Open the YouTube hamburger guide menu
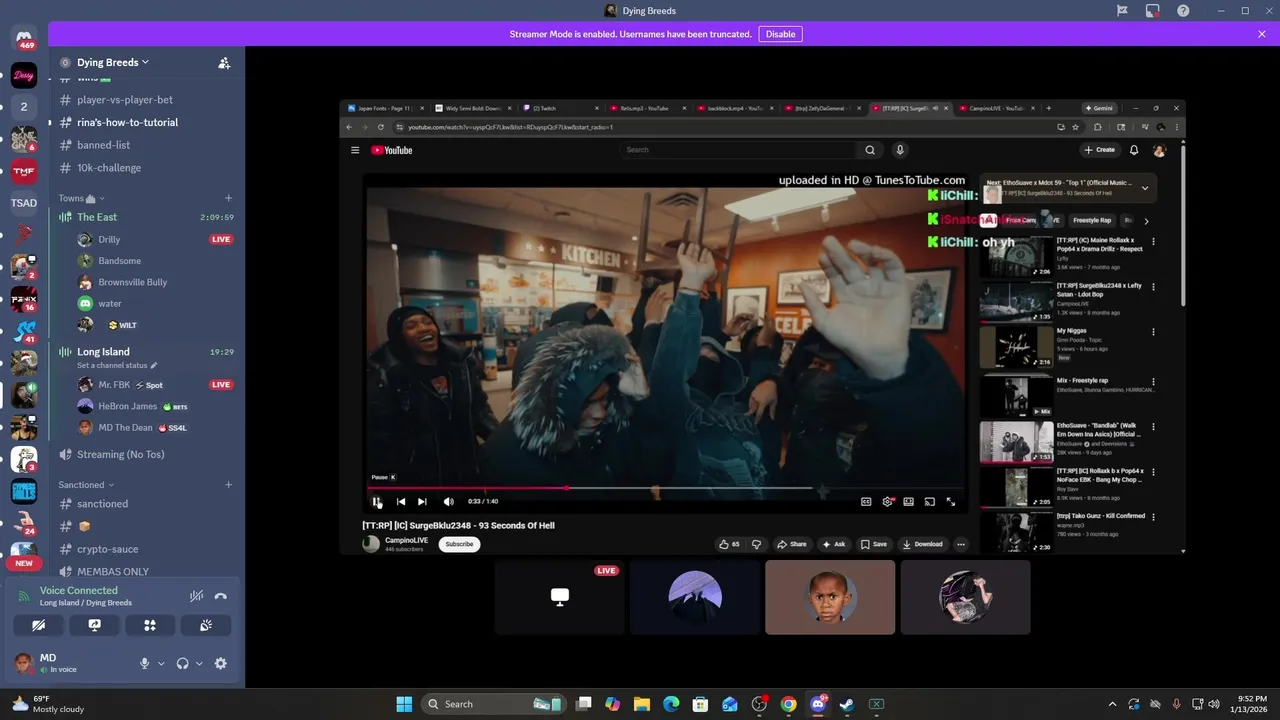The width and height of the screenshot is (1280, 720). coord(354,150)
